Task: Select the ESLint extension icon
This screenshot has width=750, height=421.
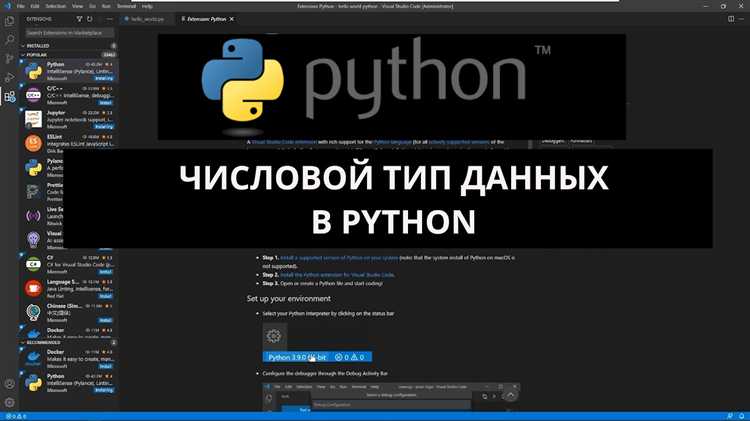Action: 33,144
